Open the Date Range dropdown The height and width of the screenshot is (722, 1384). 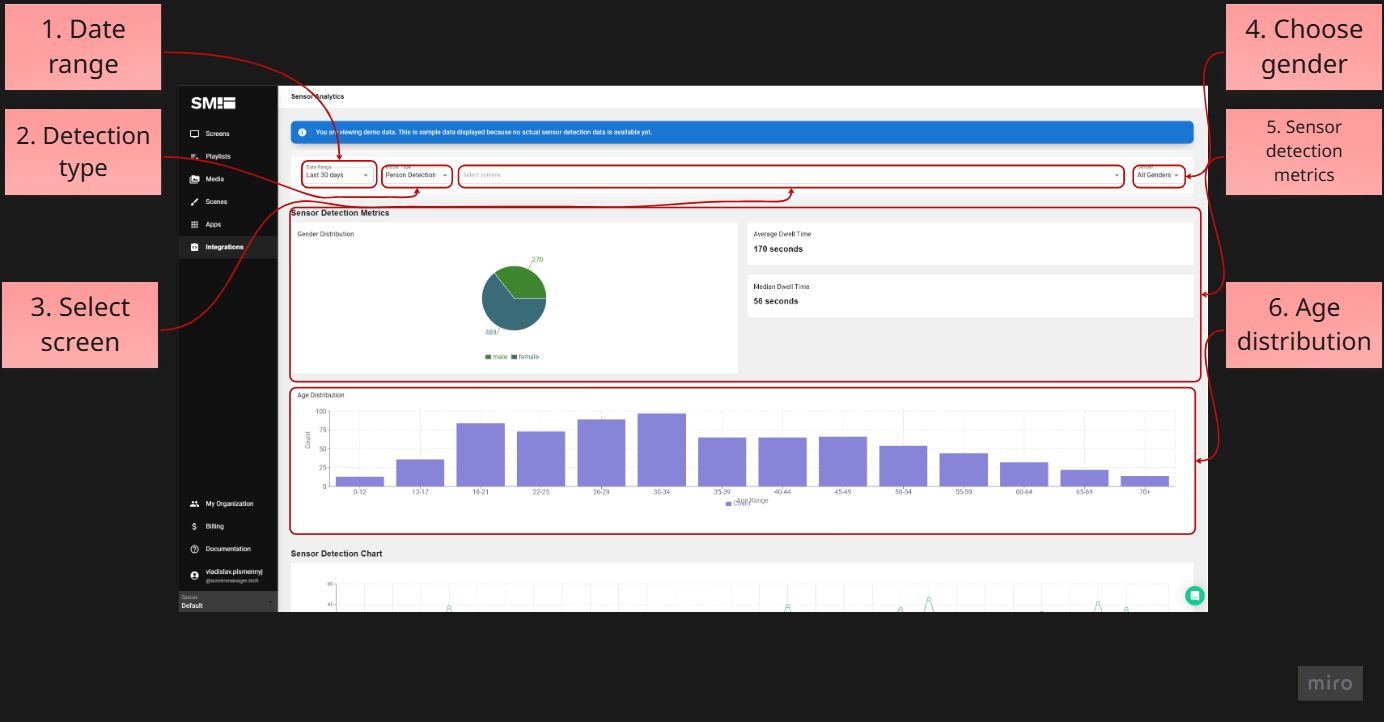pos(339,174)
